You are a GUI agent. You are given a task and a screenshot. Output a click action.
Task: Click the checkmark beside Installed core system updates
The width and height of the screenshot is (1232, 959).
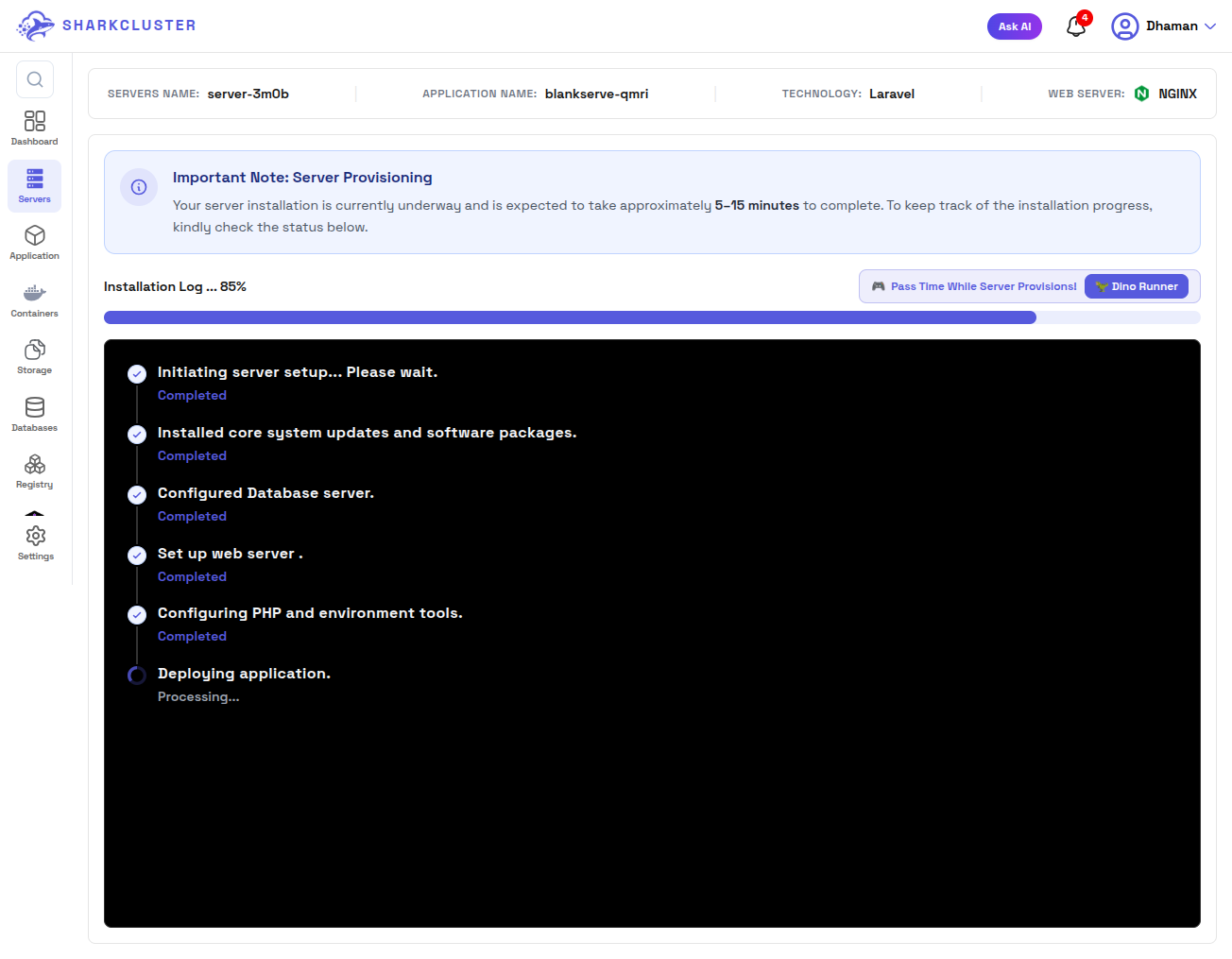coord(137,434)
